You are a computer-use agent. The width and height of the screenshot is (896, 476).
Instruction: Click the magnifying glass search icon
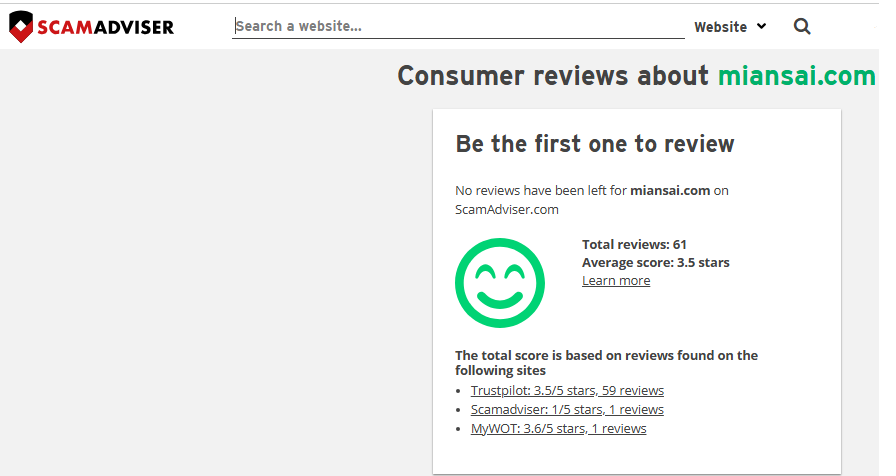[x=802, y=26]
